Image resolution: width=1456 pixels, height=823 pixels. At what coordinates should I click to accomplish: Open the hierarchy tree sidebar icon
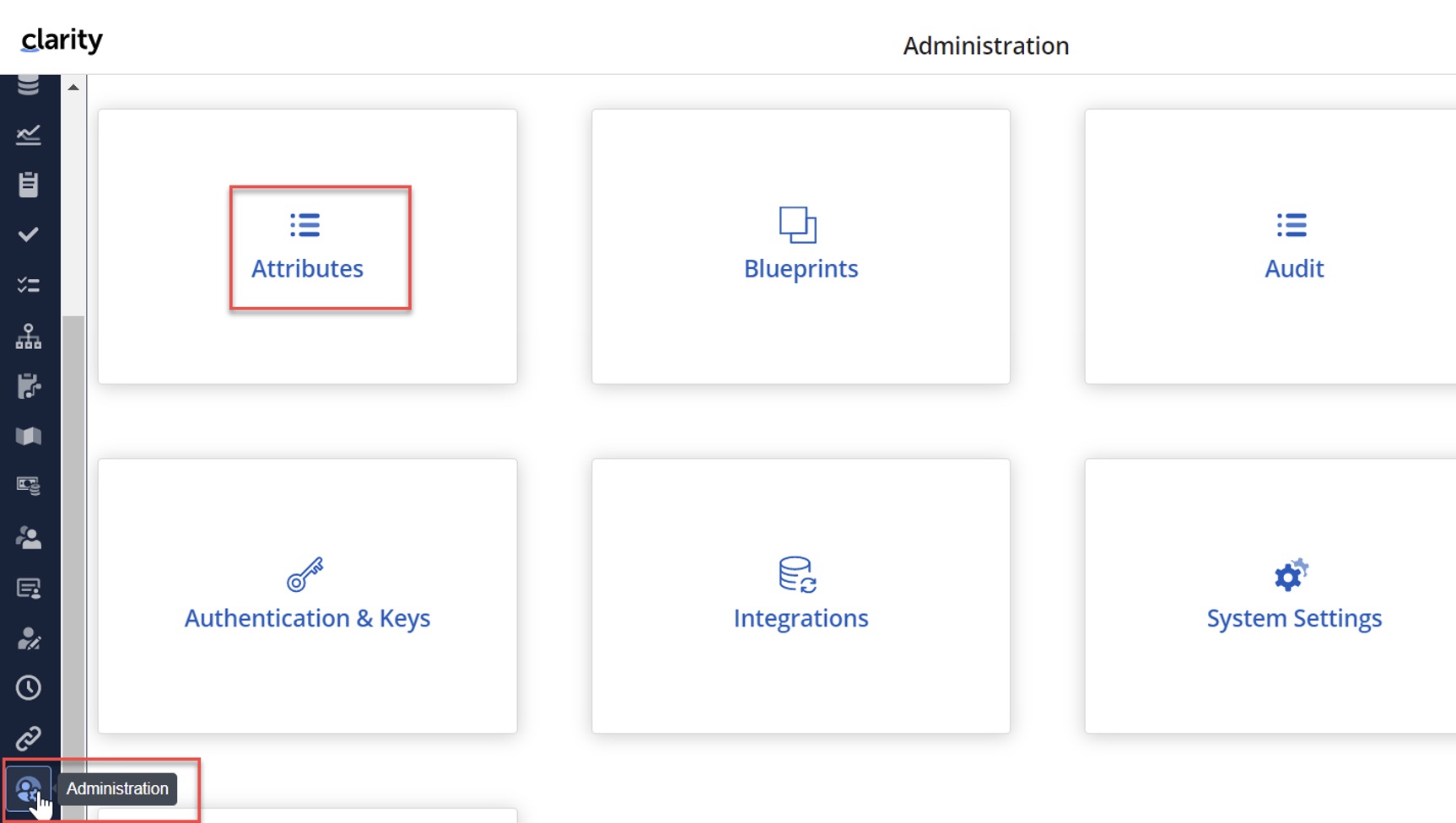[29, 336]
